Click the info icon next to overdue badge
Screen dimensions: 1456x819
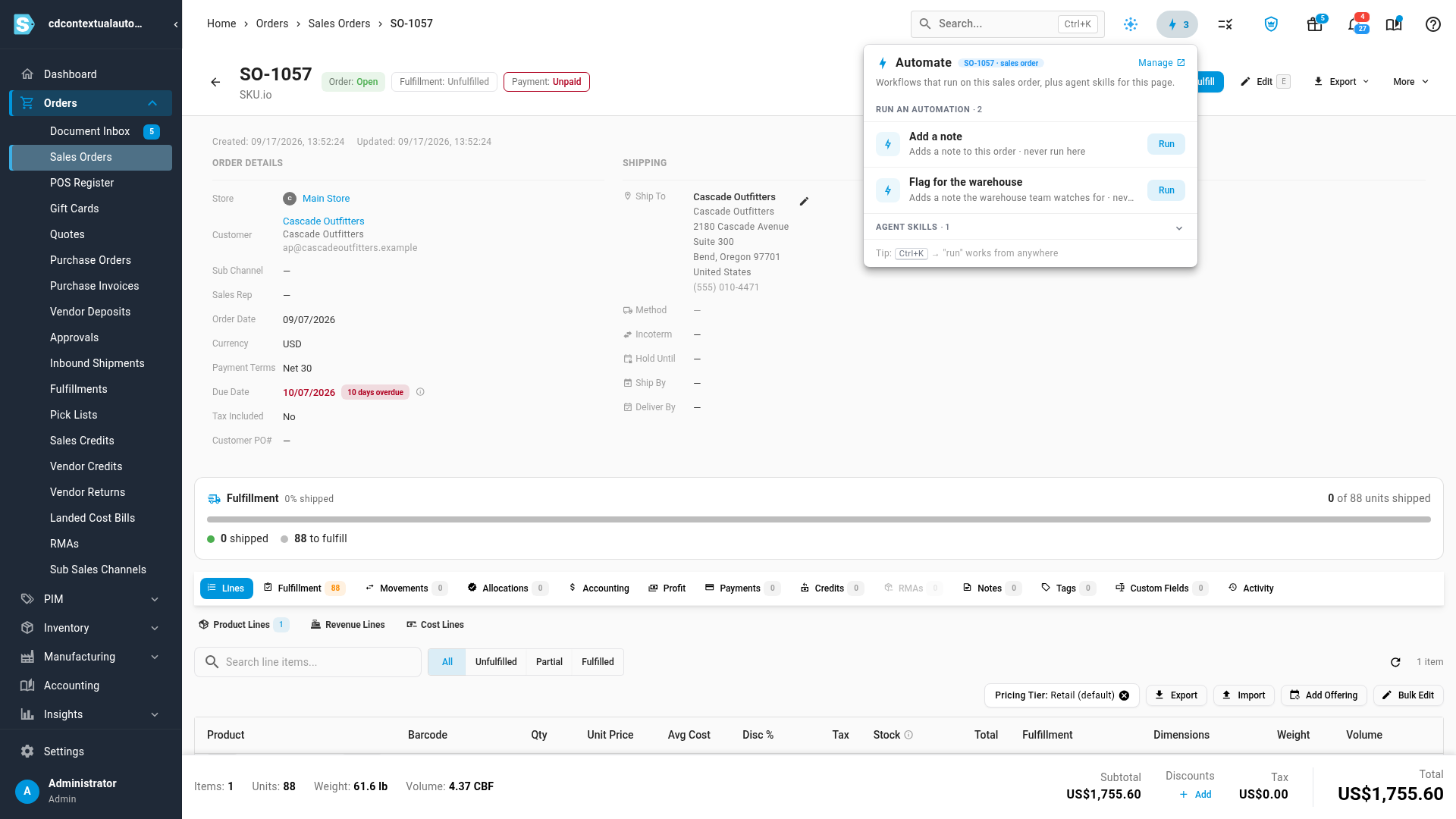click(420, 392)
